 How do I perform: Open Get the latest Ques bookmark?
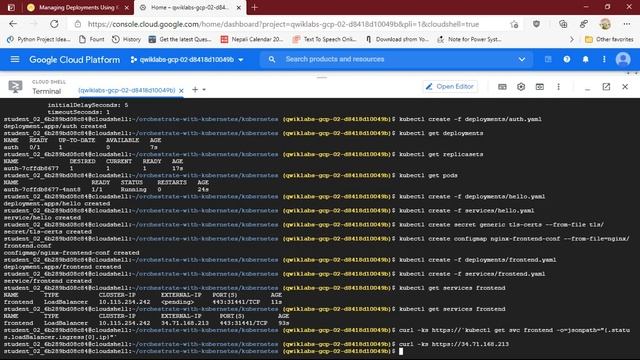(180, 39)
